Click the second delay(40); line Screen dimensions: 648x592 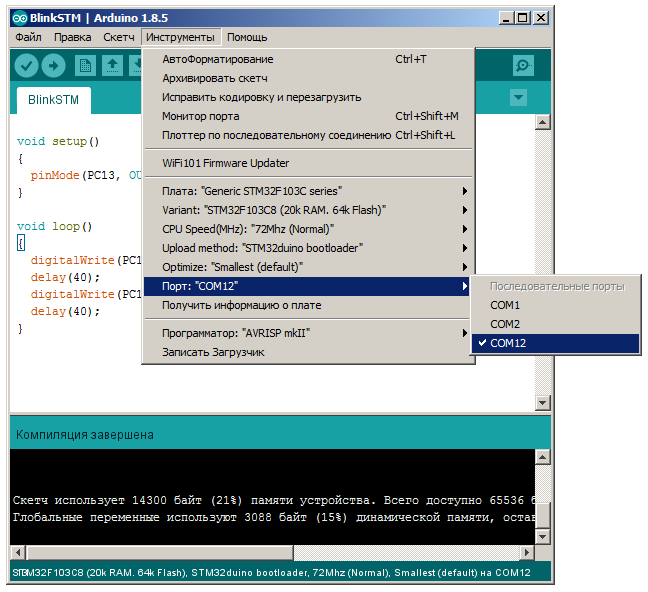coord(65,311)
